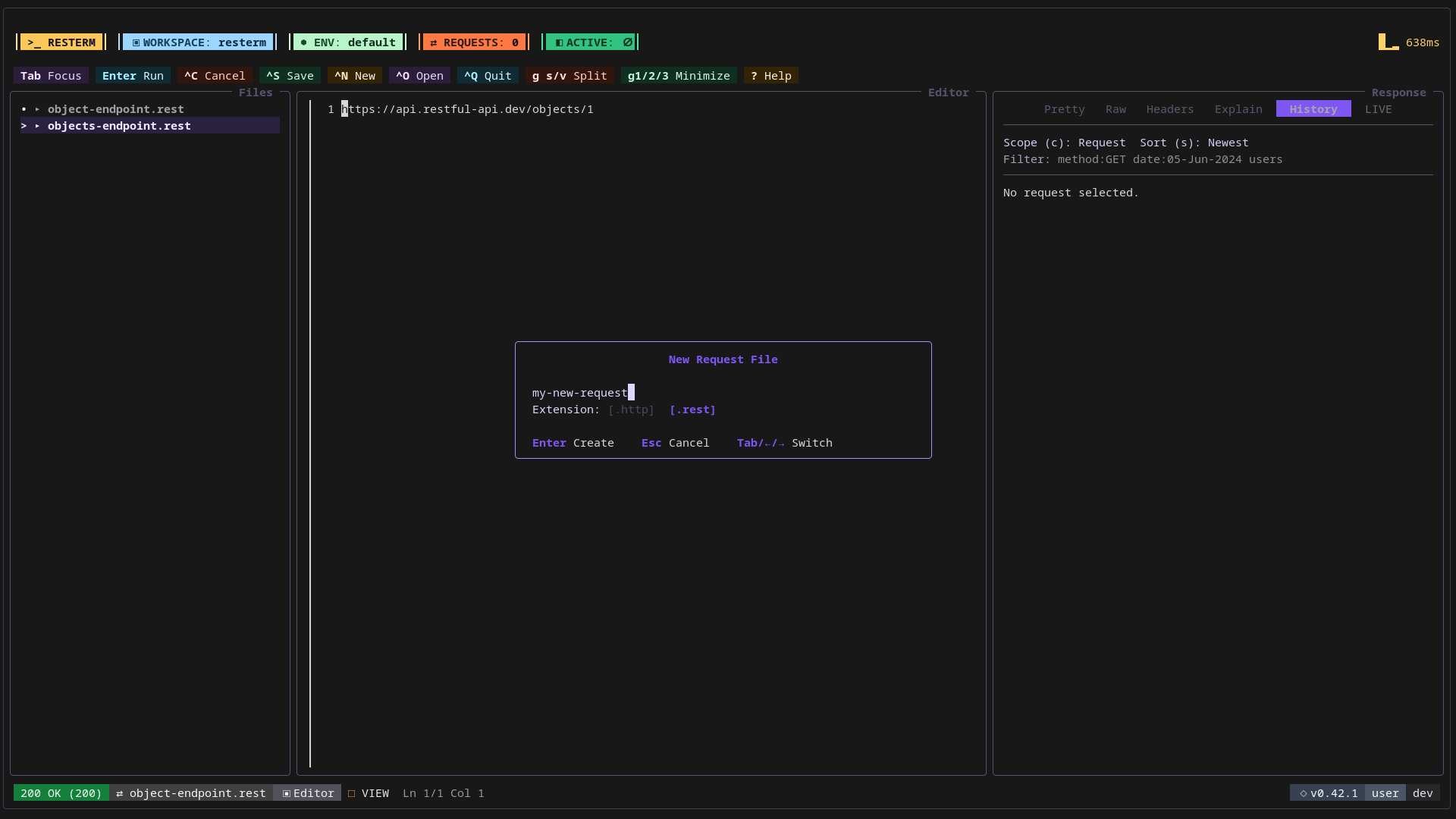Select the History response tab

pyautogui.click(x=1313, y=109)
